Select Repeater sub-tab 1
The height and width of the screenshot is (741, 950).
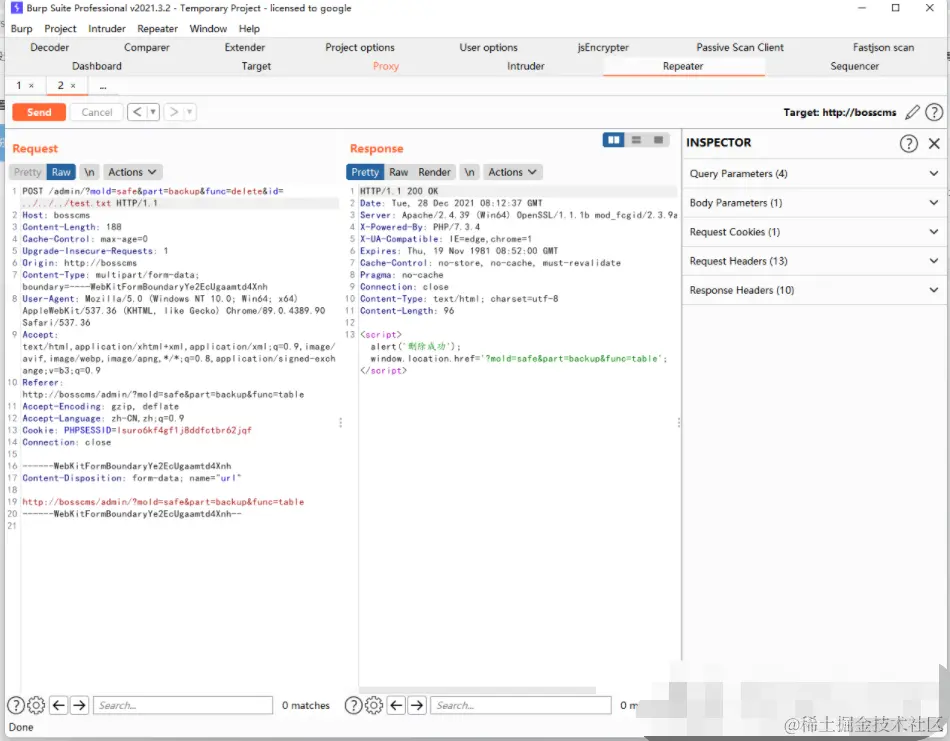19,86
